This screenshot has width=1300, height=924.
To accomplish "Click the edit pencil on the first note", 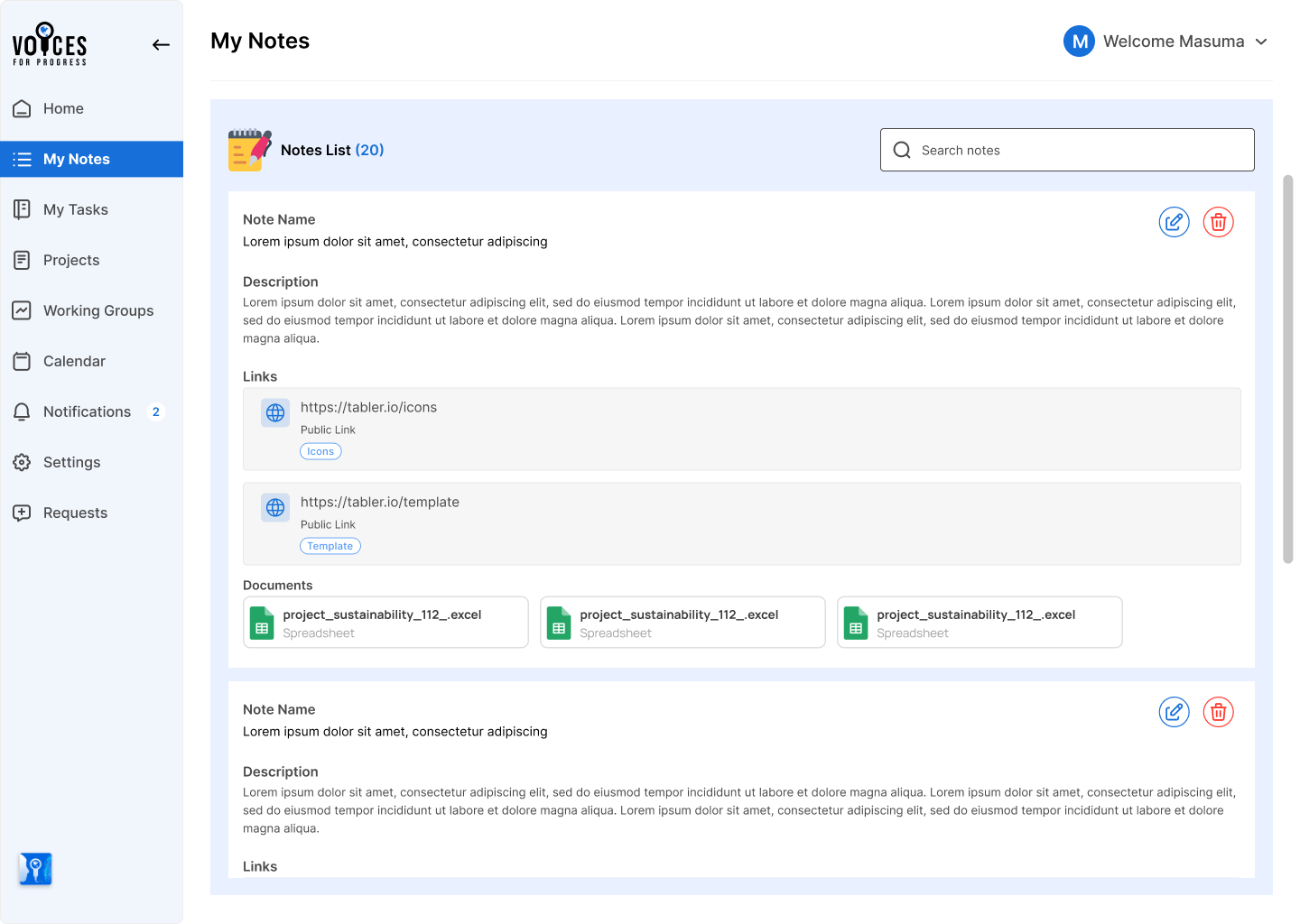I will pyautogui.click(x=1174, y=222).
